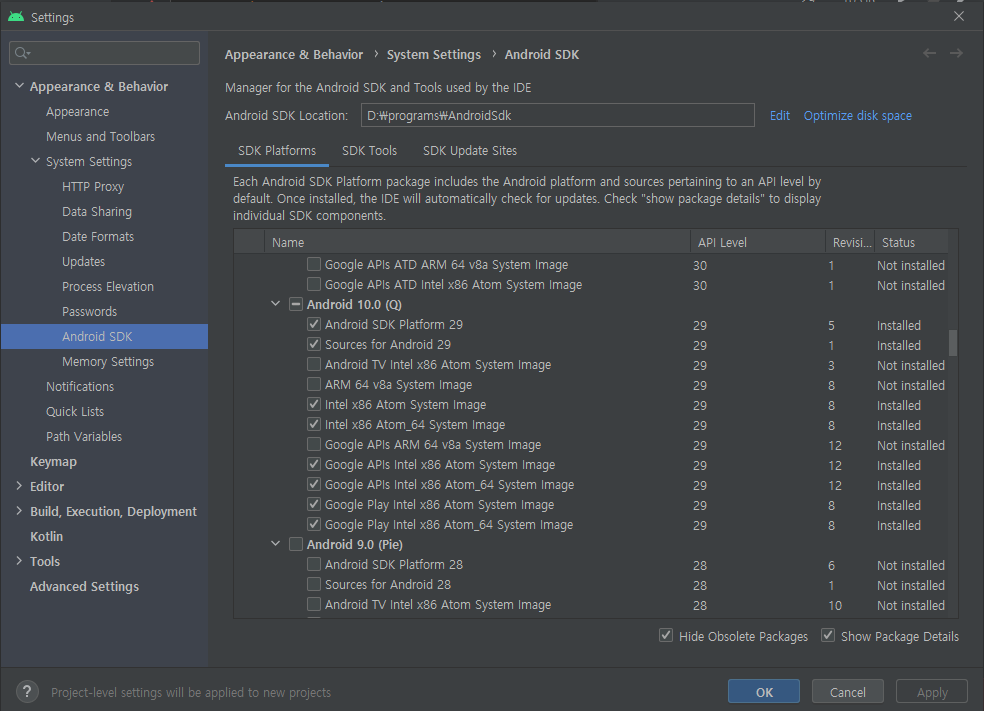Collapse the Android 10.0 (Q) group

coord(275,304)
